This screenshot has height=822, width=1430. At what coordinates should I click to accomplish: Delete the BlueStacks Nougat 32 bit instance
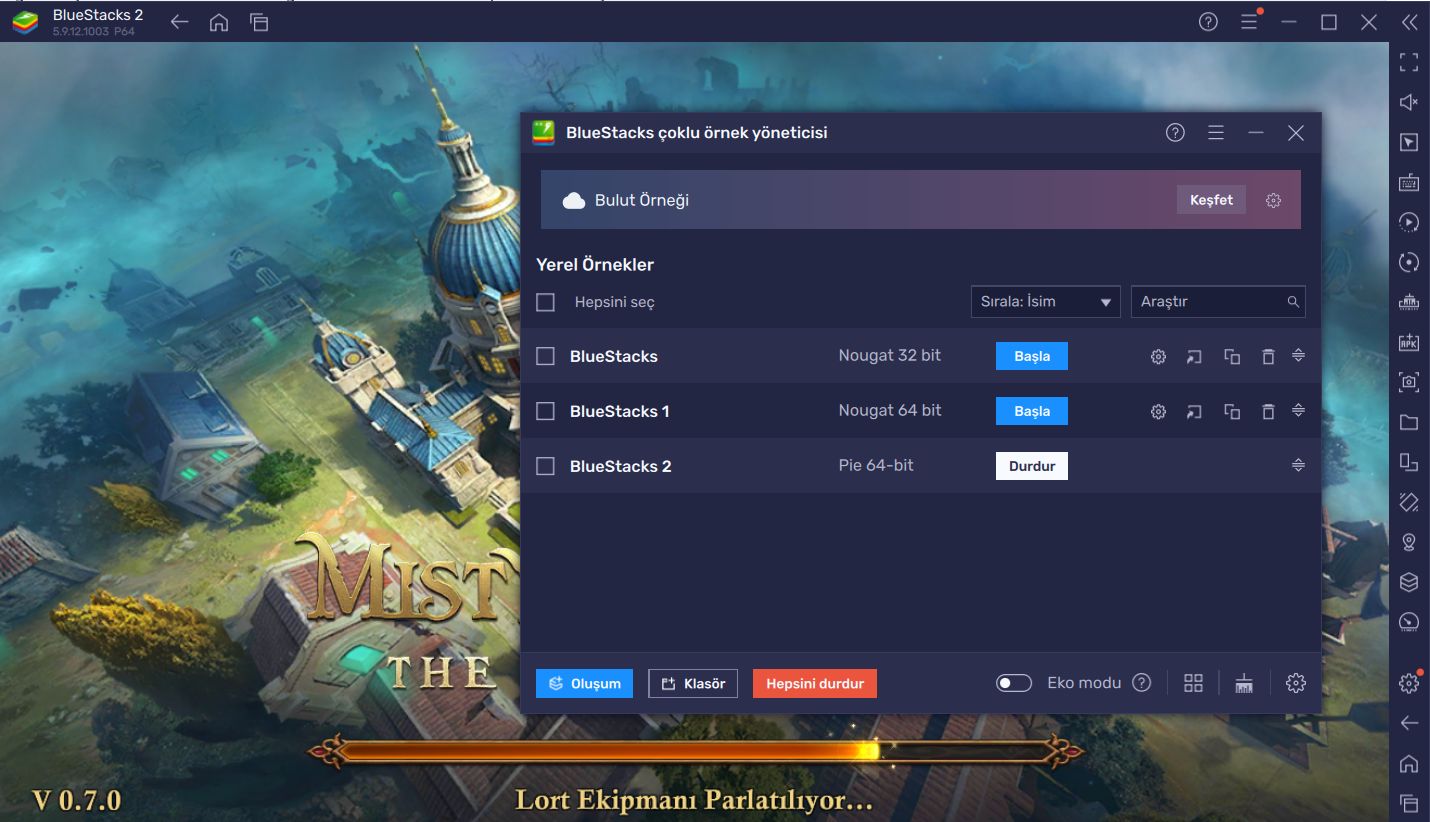pos(1268,356)
